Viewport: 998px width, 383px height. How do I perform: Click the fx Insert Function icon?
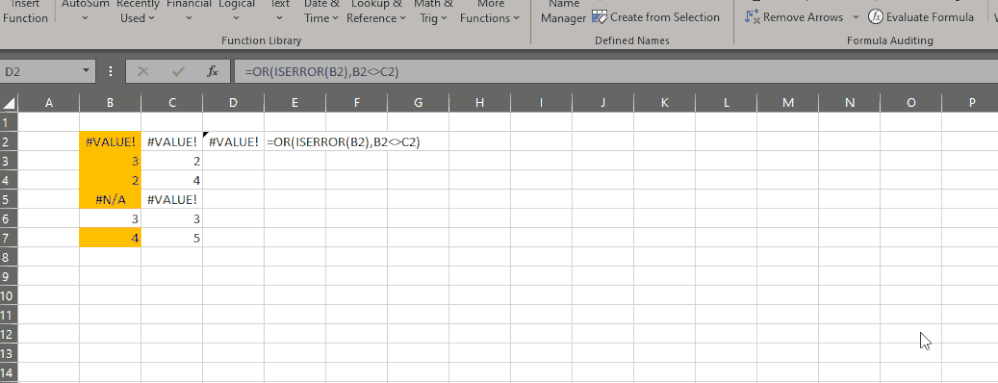click(x=213, y=72)
